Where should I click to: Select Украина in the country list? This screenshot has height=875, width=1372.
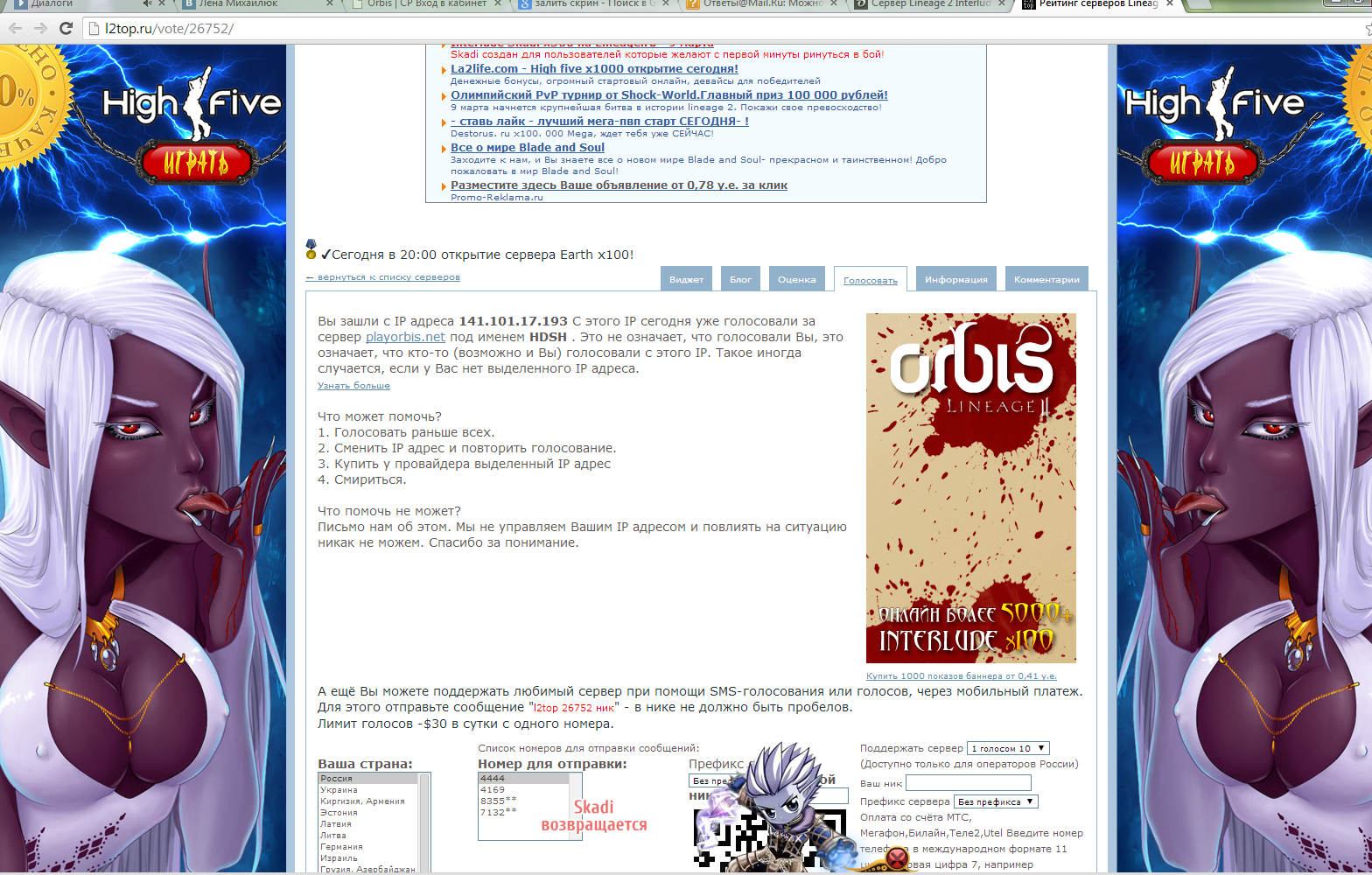pyautogui.click(x=367, y=789)
